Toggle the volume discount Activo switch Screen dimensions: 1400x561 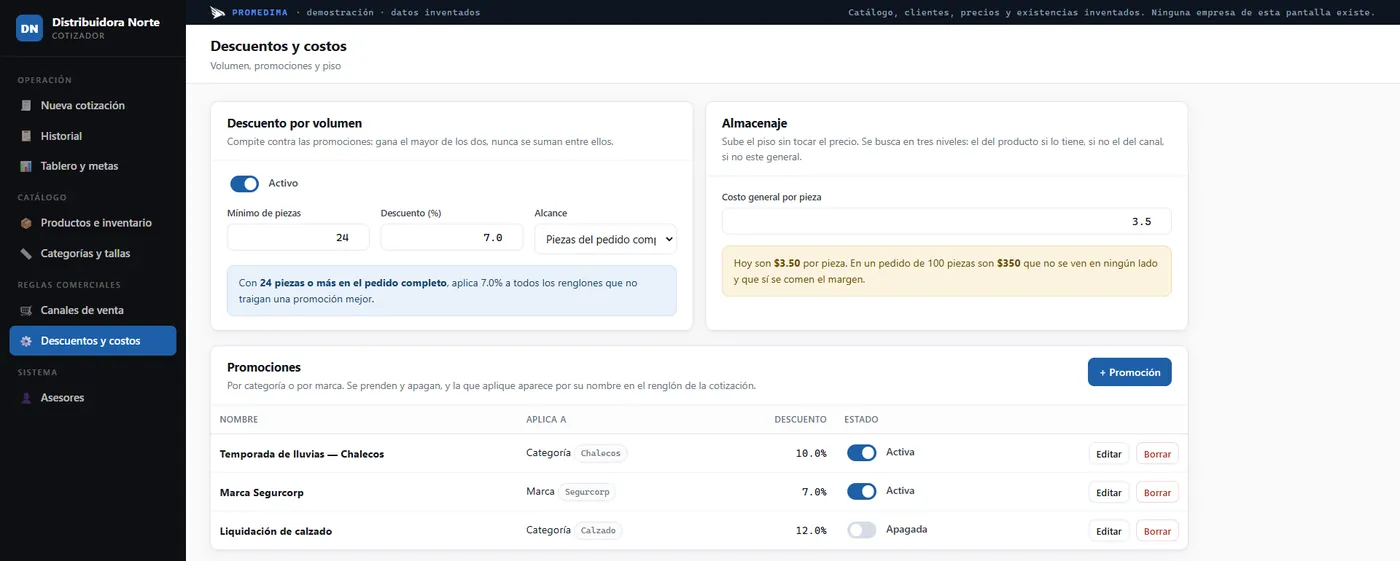pyautogui.click(x=244, y=183)
